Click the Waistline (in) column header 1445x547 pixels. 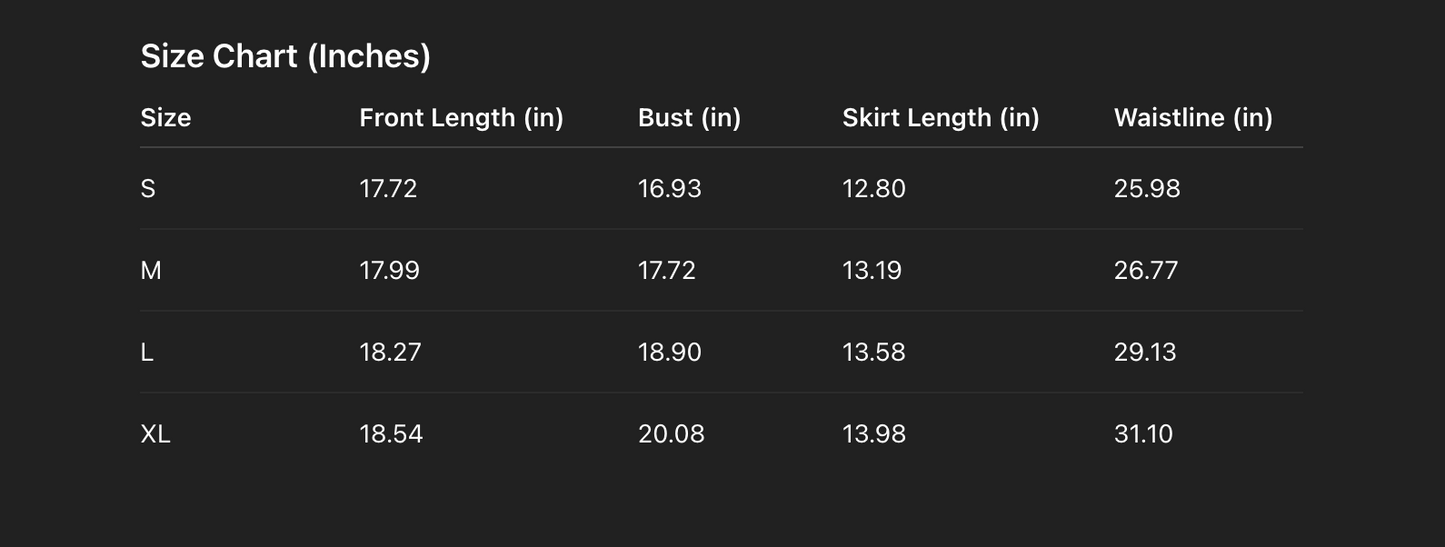[x=1192, y=118]
